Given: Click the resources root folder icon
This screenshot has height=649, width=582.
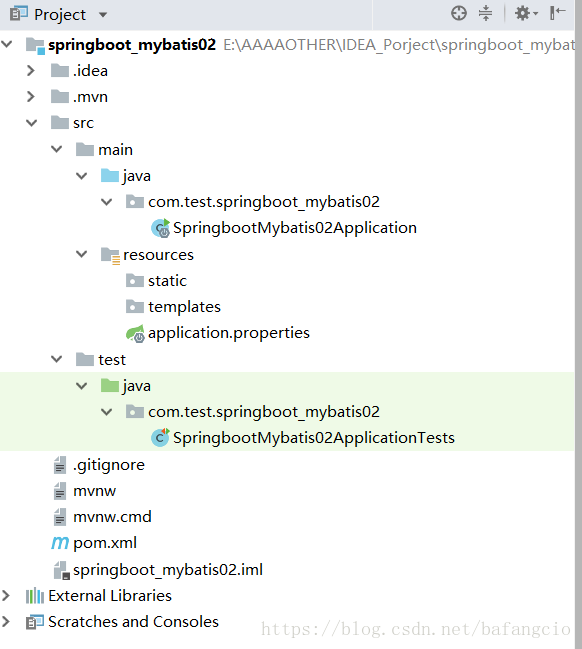Looking at the screenshot, I should point(111,255).
